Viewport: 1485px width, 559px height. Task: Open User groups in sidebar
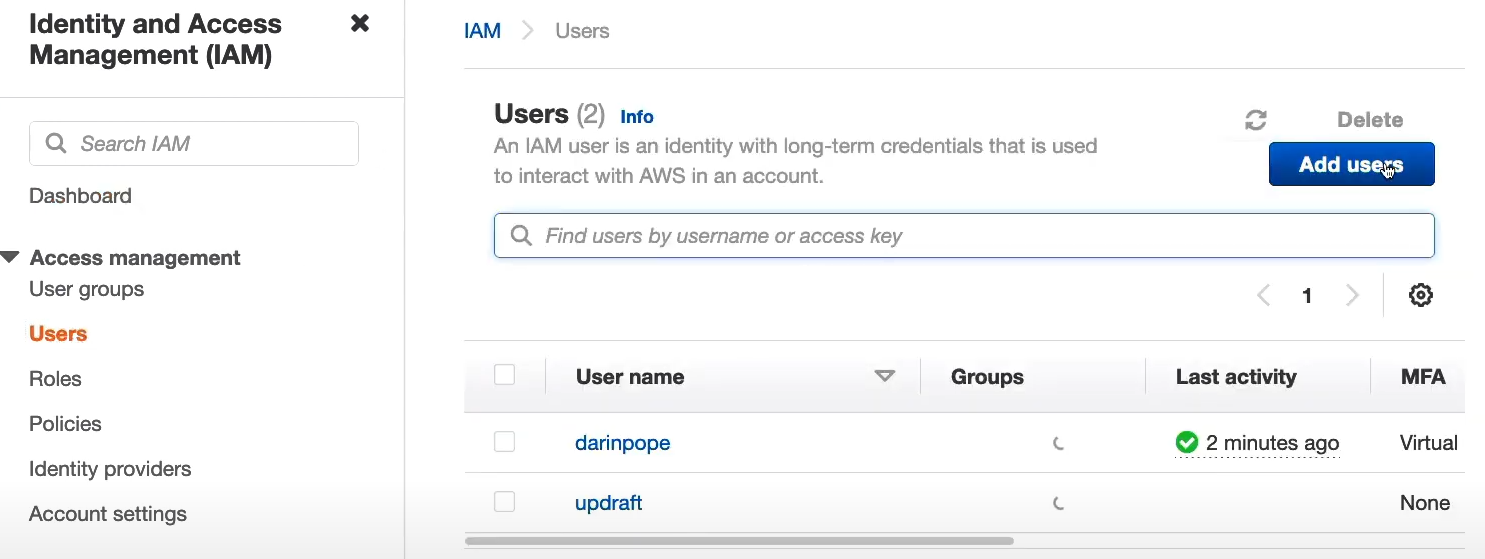[87, 289]
